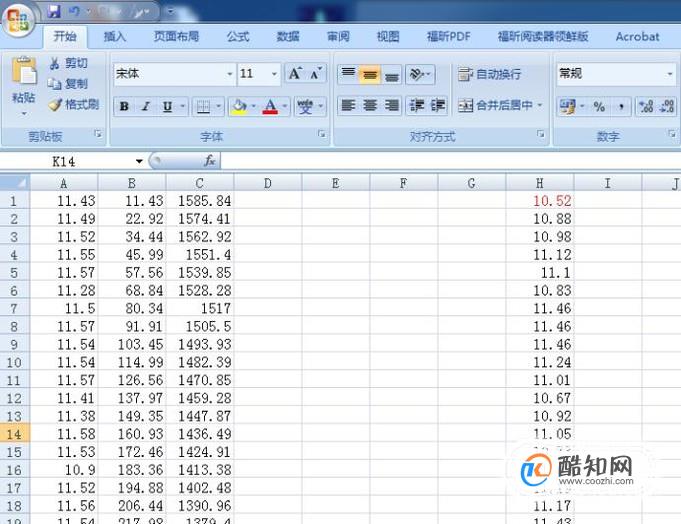
Task: Open underline style dropdown arrow
Action: (183, 106)
